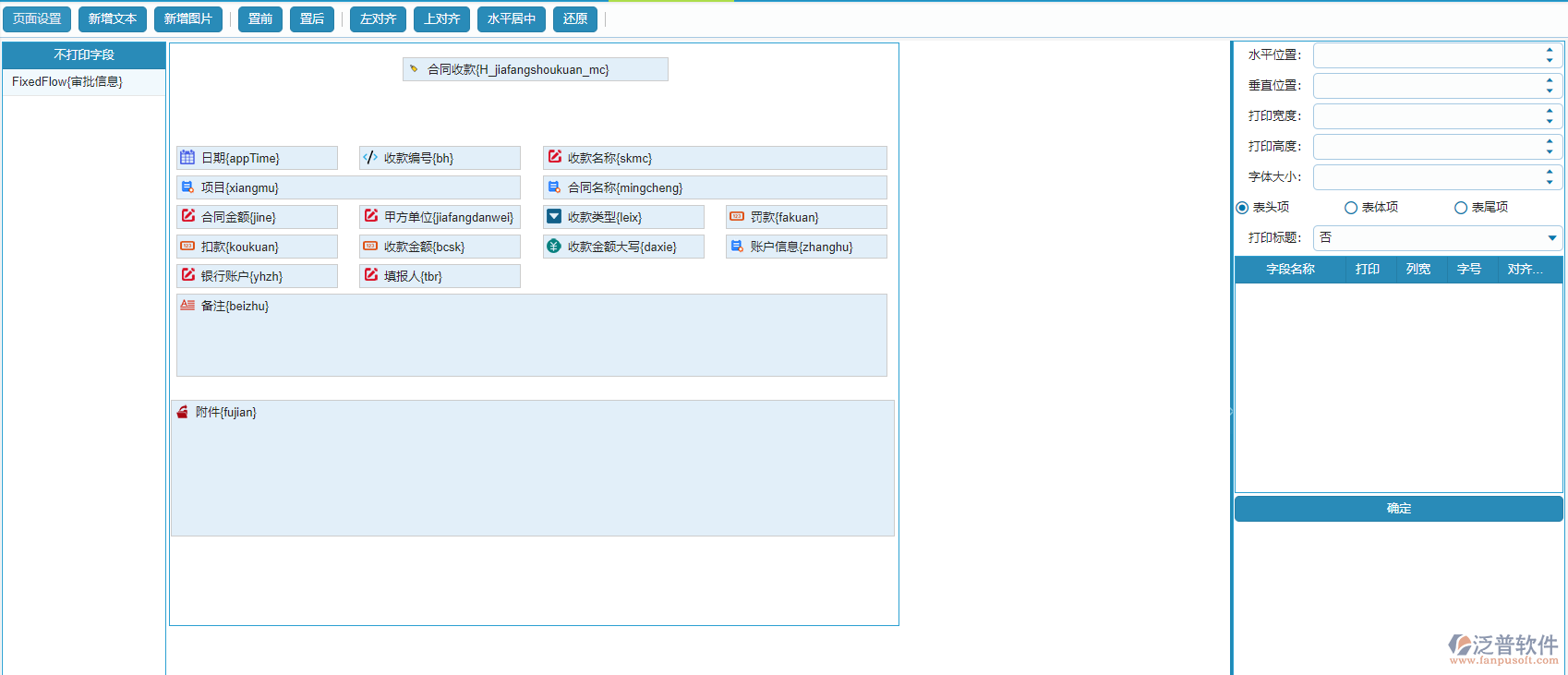
Task: Click into the 打印宽度 input field
Action: (1427, 116)
